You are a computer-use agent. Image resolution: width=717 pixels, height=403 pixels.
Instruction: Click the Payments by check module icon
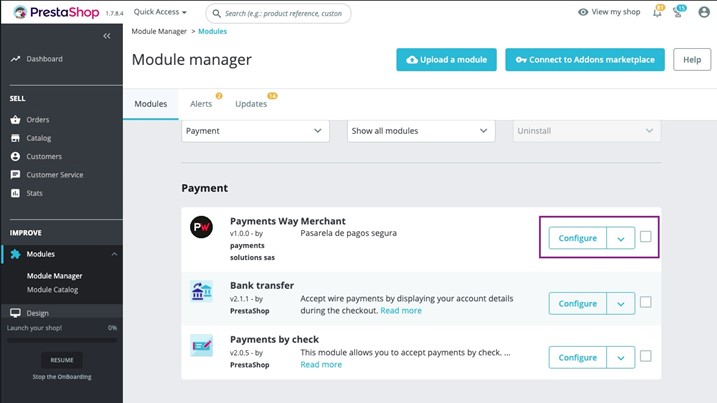tap(202, 346)
